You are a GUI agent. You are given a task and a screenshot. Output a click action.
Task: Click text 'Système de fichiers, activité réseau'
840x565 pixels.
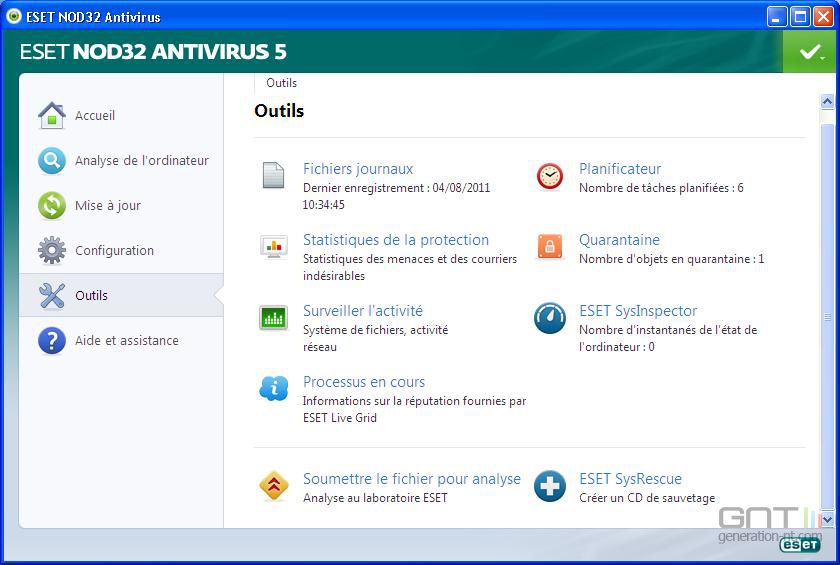[x=376, y=338]
